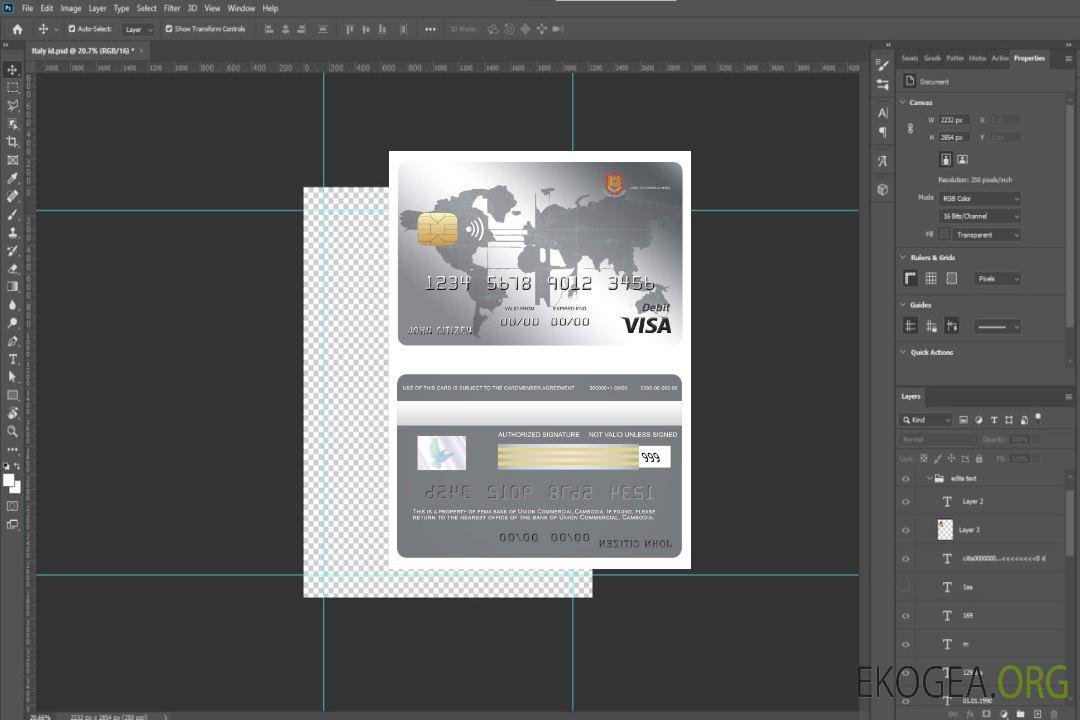Toggle Show Transform Controls checkbox

(169, 29)
